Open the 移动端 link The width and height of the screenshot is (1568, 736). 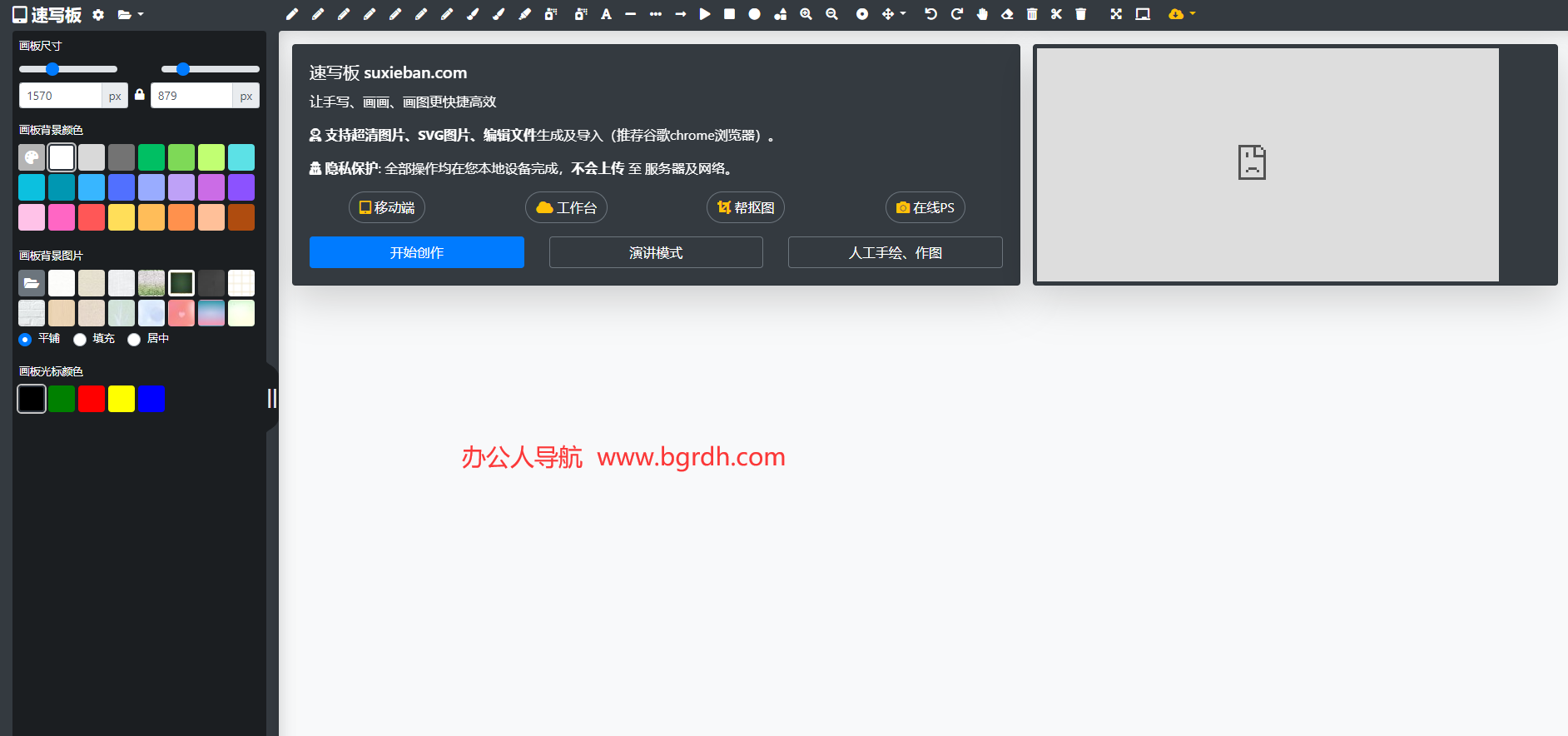pos(387,207)
